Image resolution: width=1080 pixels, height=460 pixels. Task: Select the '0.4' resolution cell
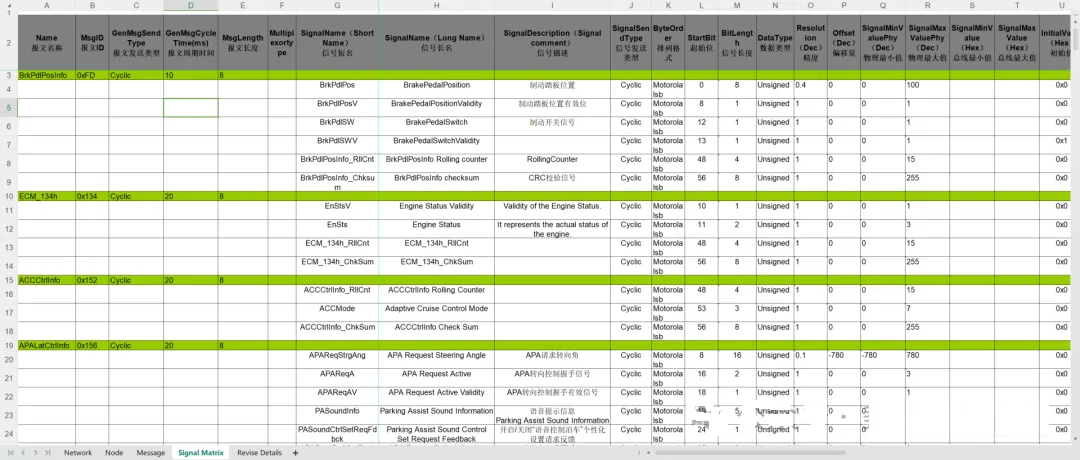[810, 89]
